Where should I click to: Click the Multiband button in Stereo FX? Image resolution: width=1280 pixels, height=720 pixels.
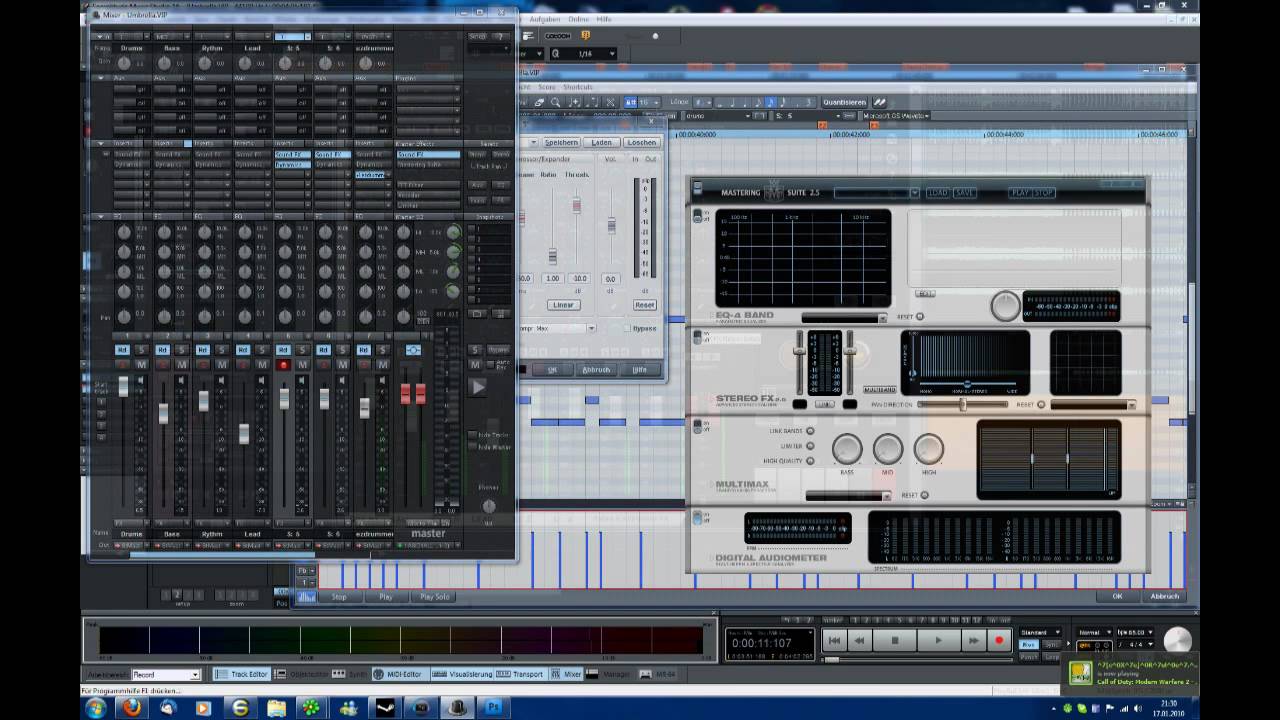(x=879, y=389)
